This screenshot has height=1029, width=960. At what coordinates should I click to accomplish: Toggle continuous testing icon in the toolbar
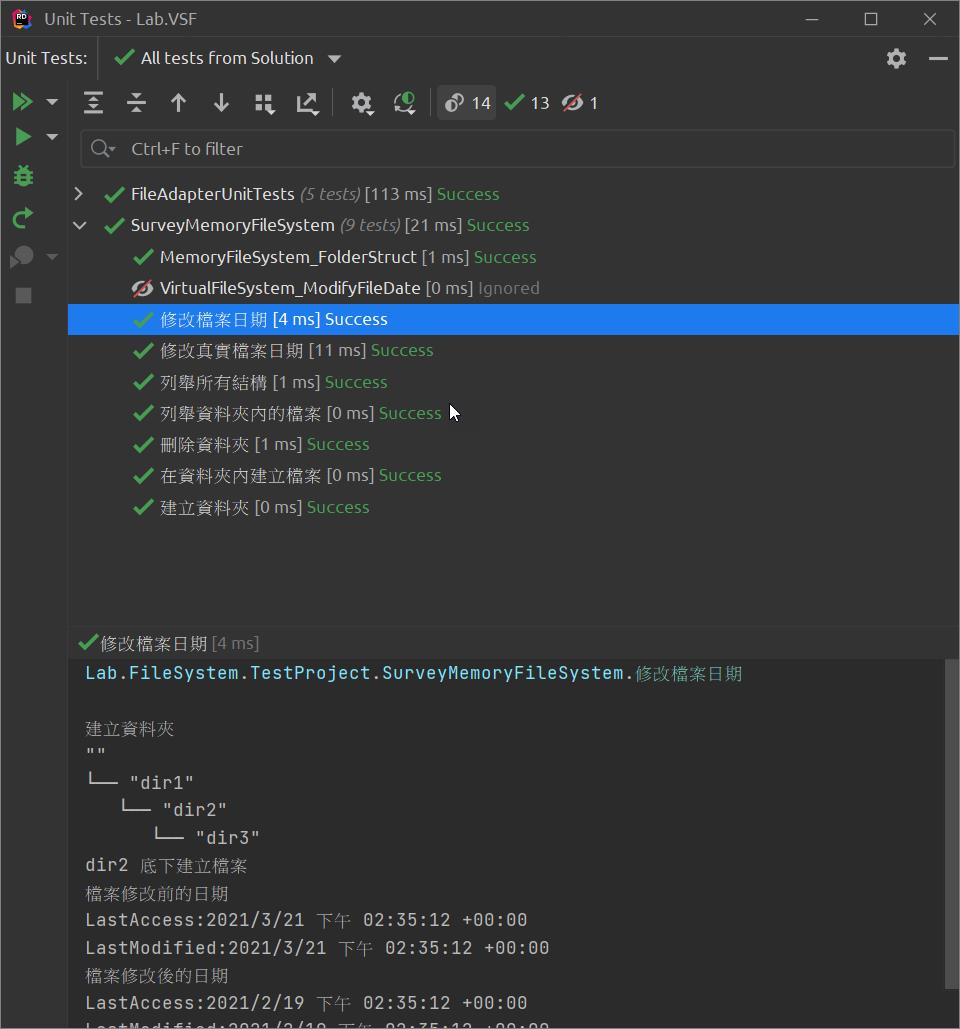(x=404, y=103)
